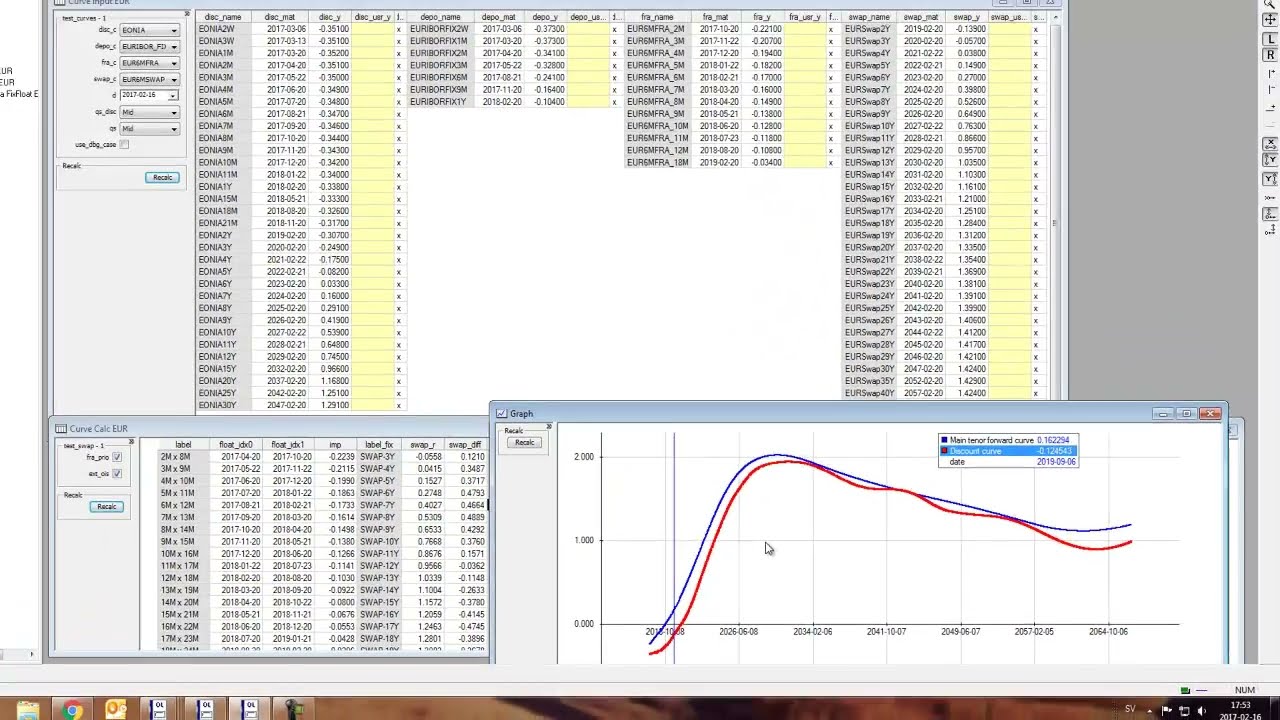The height and width of the screenshot is (720, 1280).
Task: Open Google Chrome from the taskbar
Action: coord(72,710)
